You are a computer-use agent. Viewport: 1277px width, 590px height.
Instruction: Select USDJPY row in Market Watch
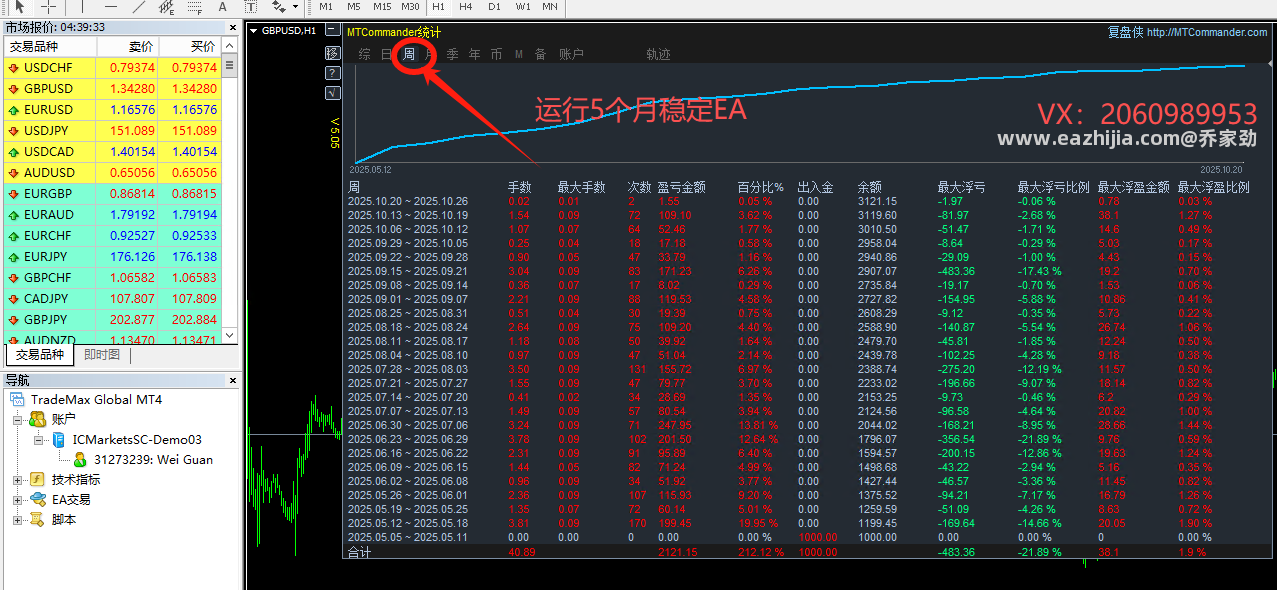(x=111, y=131)
